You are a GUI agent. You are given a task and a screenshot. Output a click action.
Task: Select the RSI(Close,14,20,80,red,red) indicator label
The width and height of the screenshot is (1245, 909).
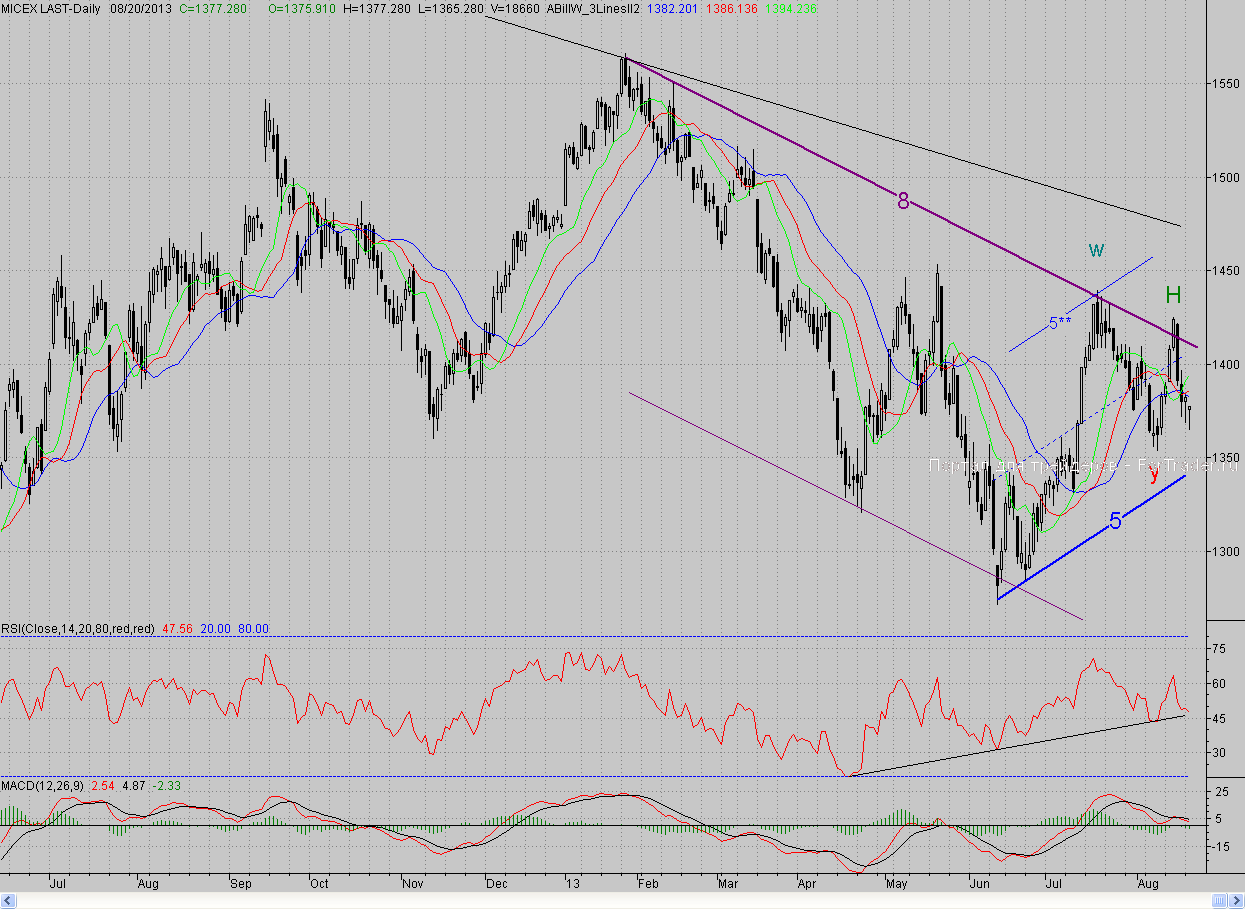[78, 629]
